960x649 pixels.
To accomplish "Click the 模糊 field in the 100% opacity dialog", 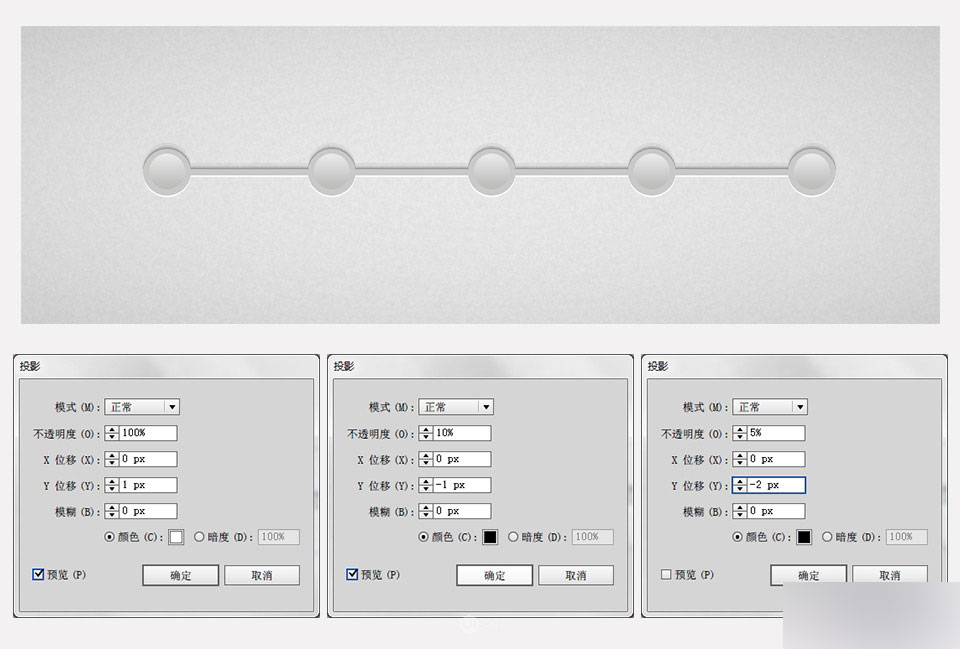I will pyautogui.click(x=148, y=511).
